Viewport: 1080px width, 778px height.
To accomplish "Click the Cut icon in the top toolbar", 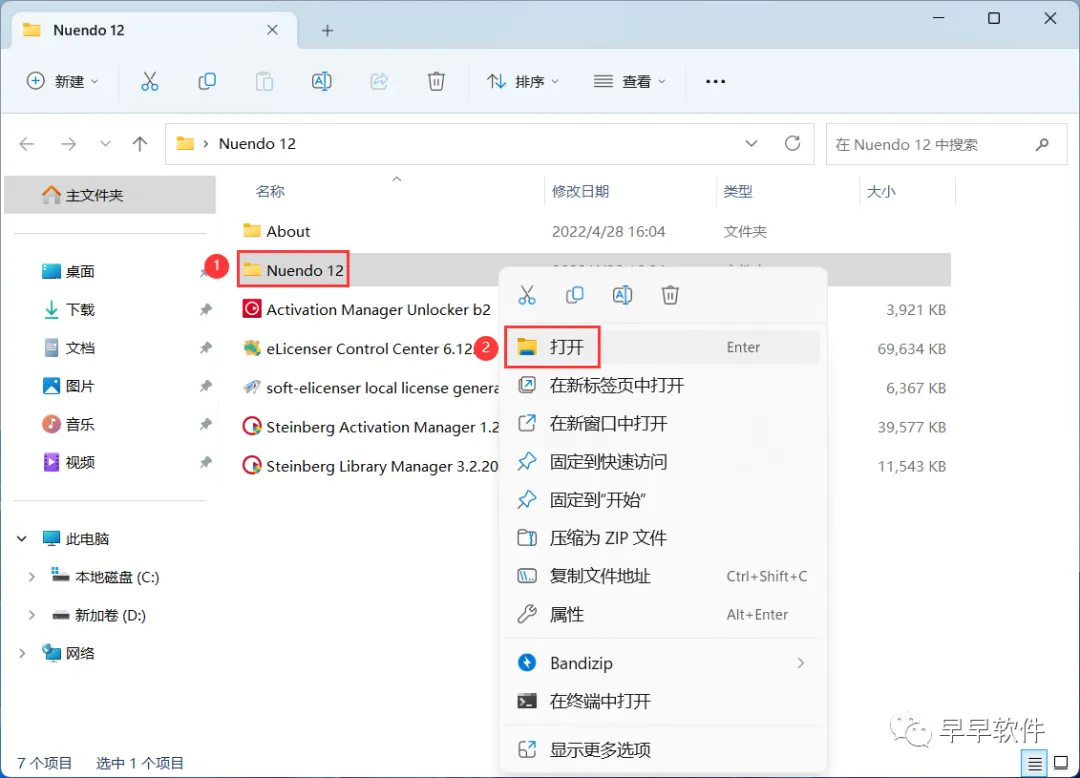I will [x=149, y=81].
